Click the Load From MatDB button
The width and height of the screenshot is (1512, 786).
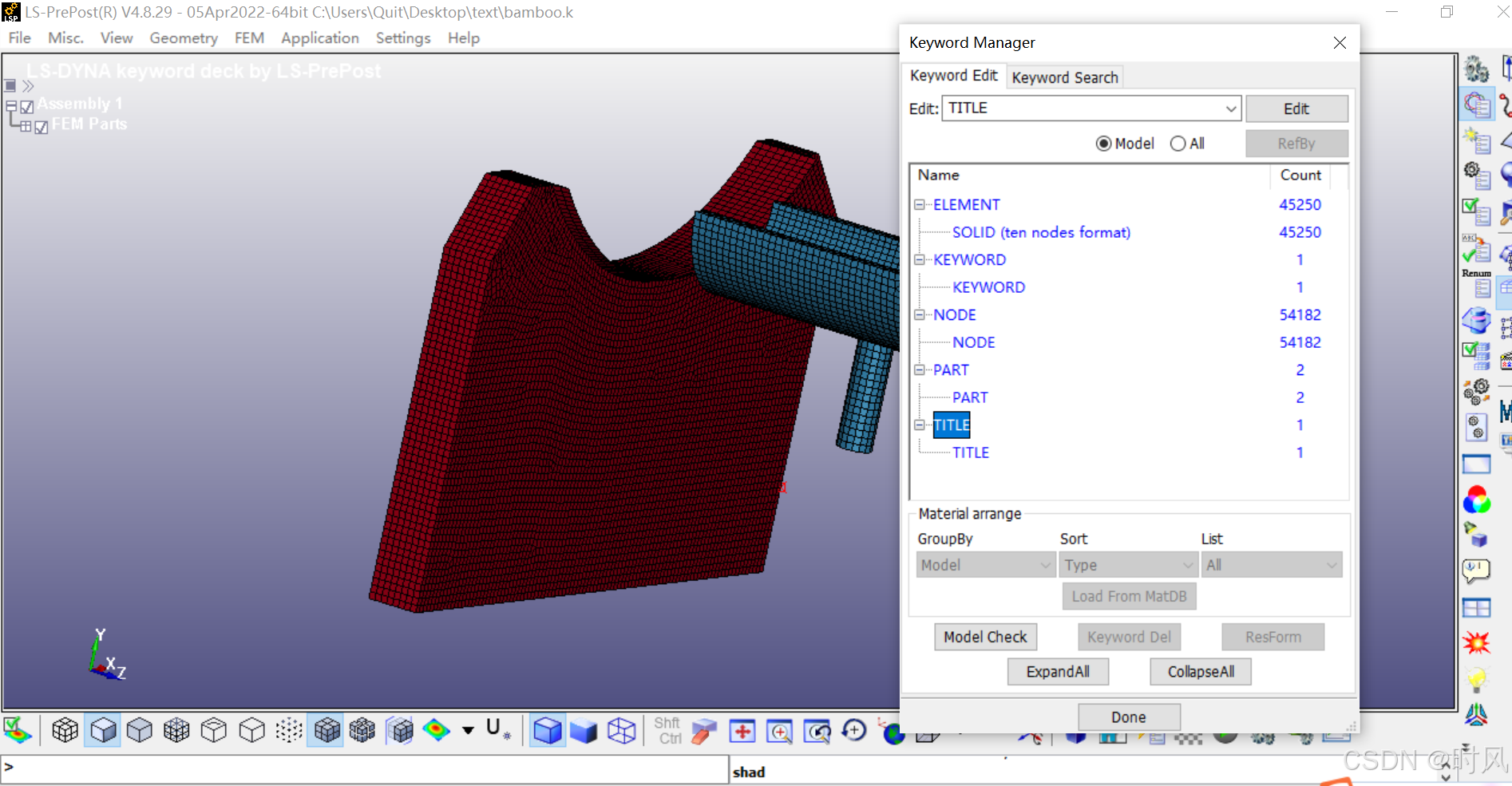point(1129,596)
